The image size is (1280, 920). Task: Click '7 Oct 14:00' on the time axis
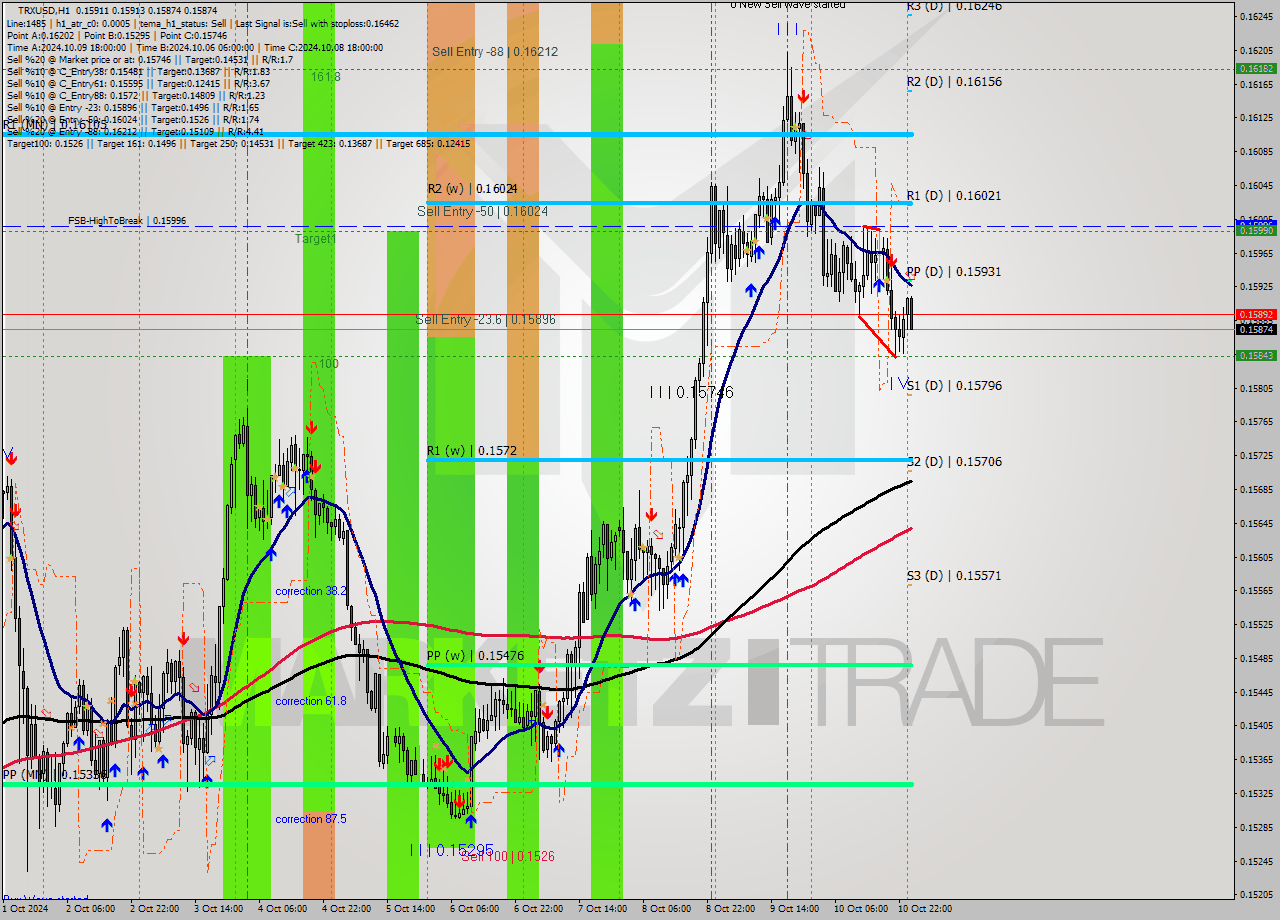(602, 909)
